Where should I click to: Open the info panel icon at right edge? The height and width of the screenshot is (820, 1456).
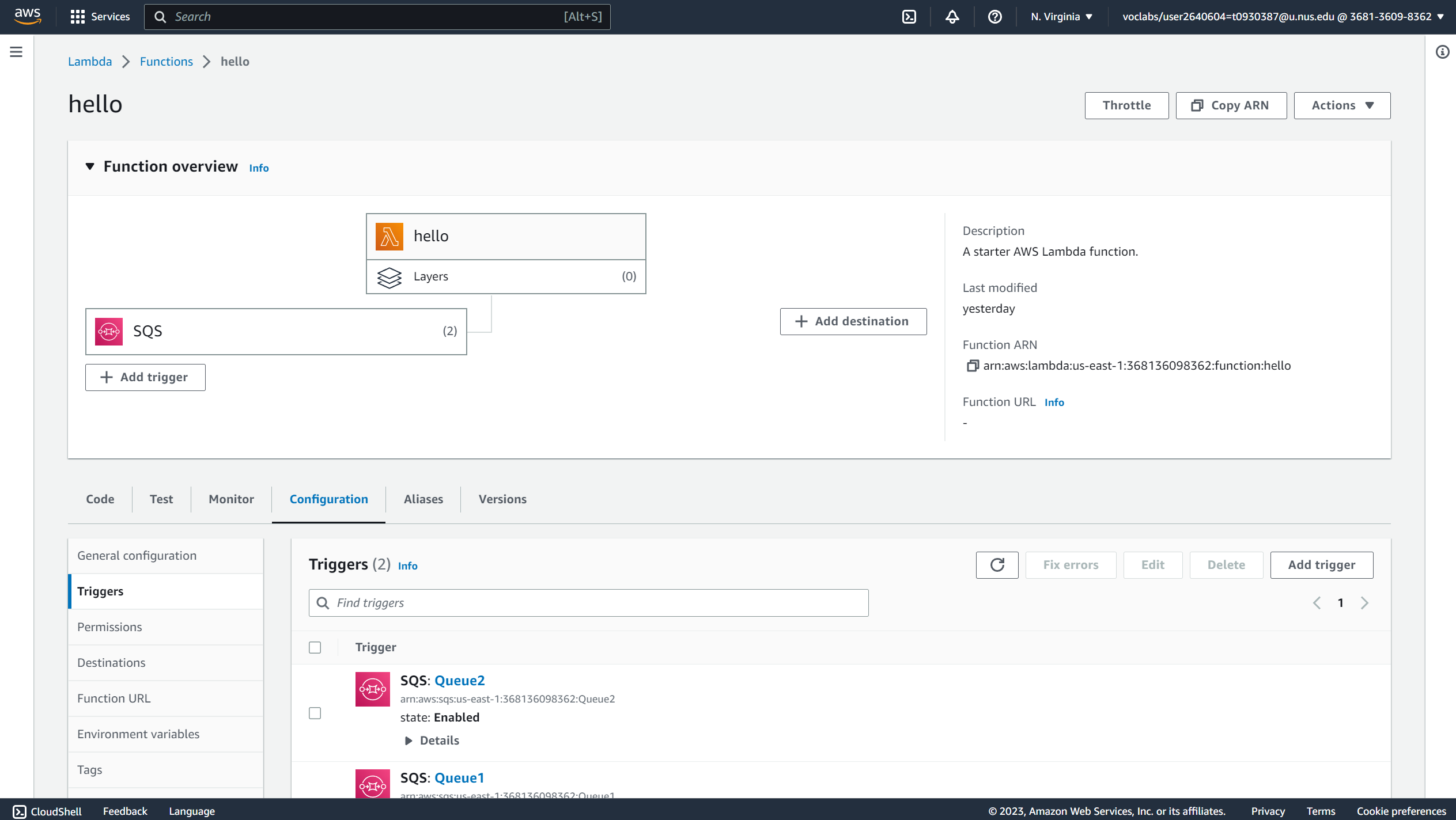coord(1442,52)
